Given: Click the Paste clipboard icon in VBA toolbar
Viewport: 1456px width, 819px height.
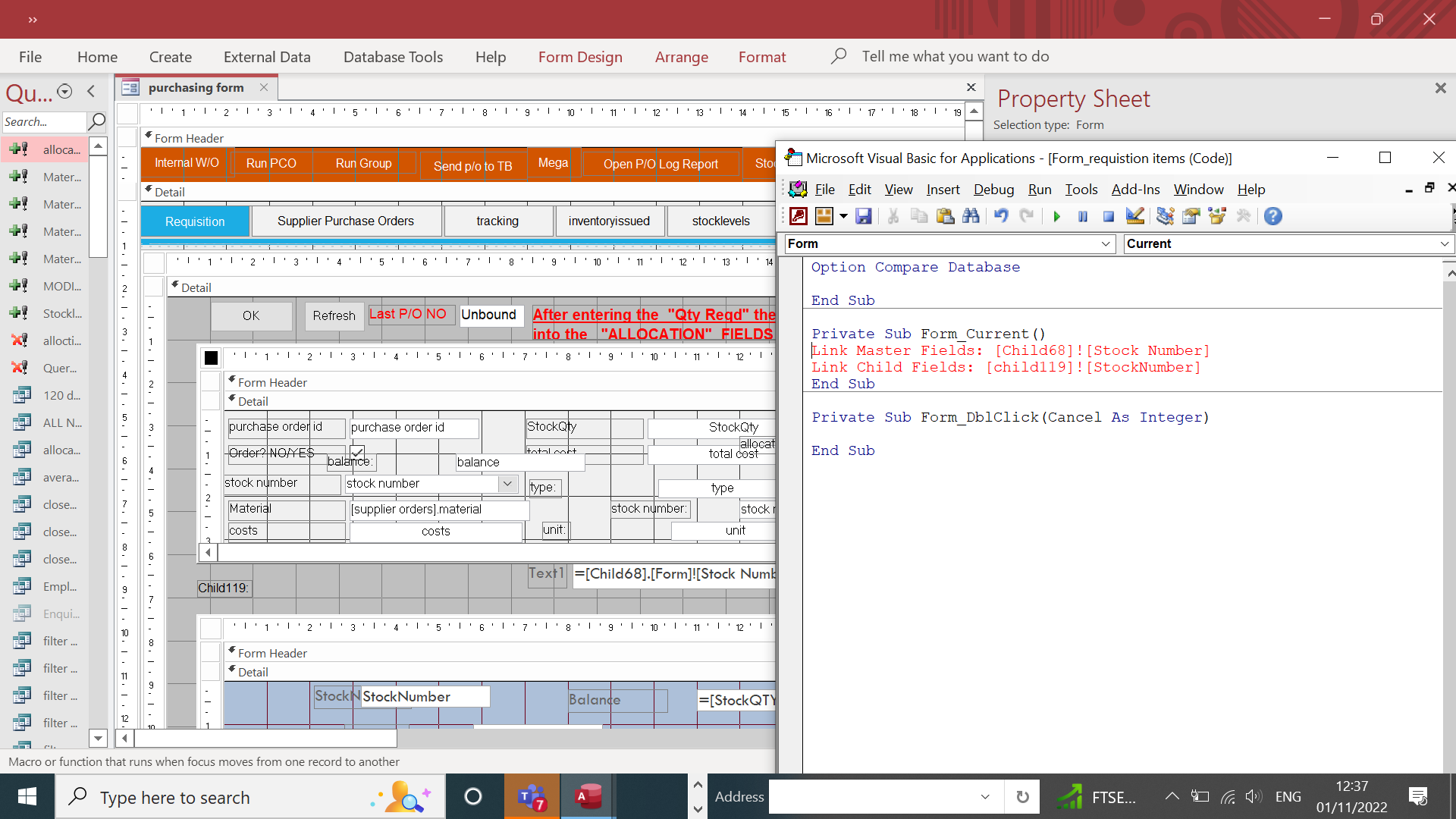Looking at the screenshot, I should point(945,216).
